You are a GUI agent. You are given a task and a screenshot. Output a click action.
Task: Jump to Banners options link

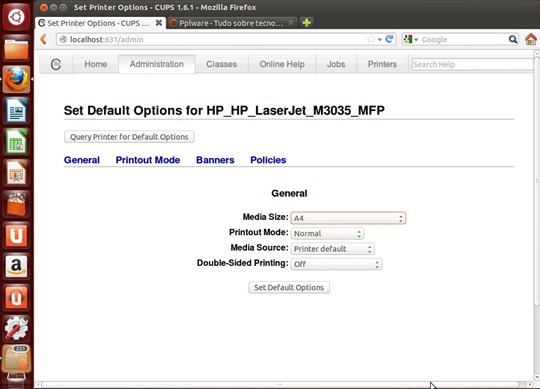(215, 160)
